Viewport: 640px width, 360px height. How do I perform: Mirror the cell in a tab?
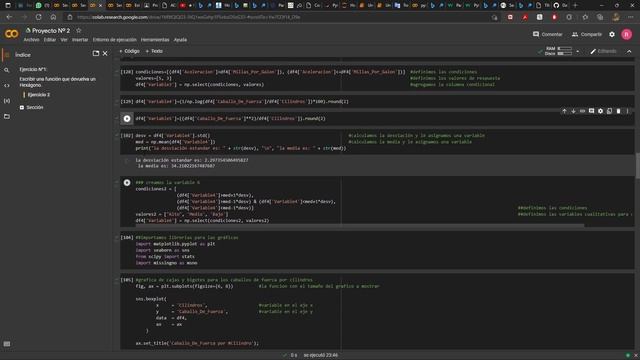coord(609,111)
